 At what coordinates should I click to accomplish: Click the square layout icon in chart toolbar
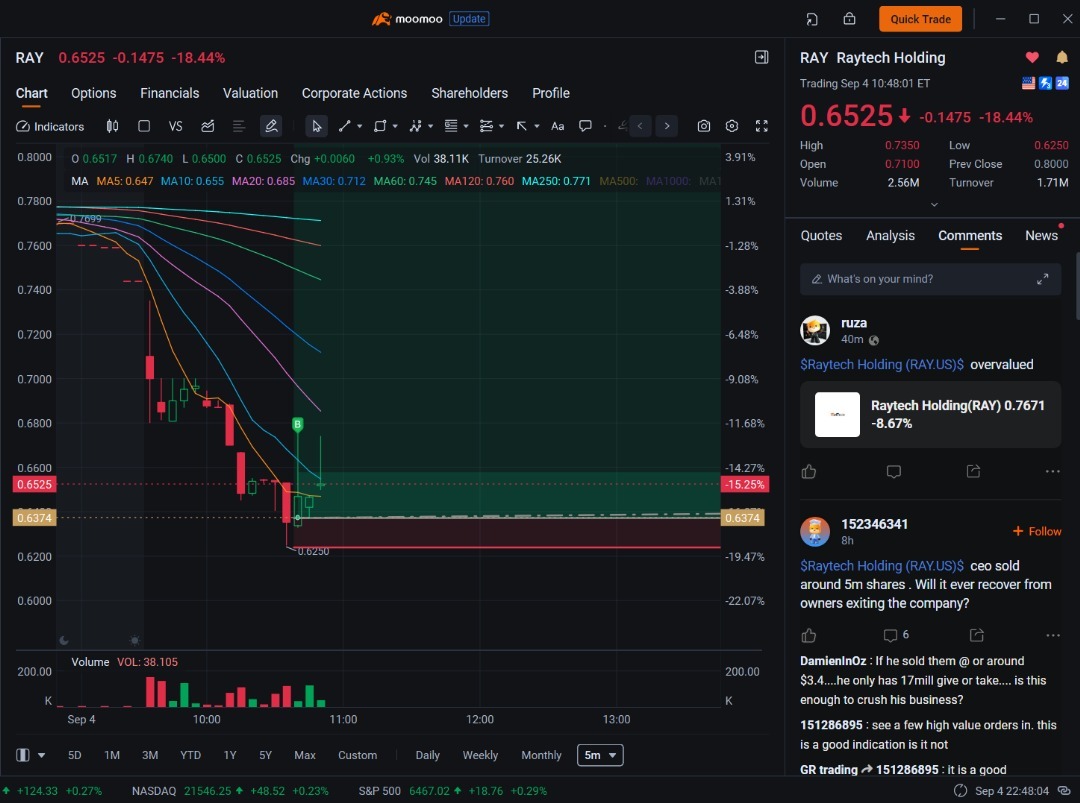[144, 126]
